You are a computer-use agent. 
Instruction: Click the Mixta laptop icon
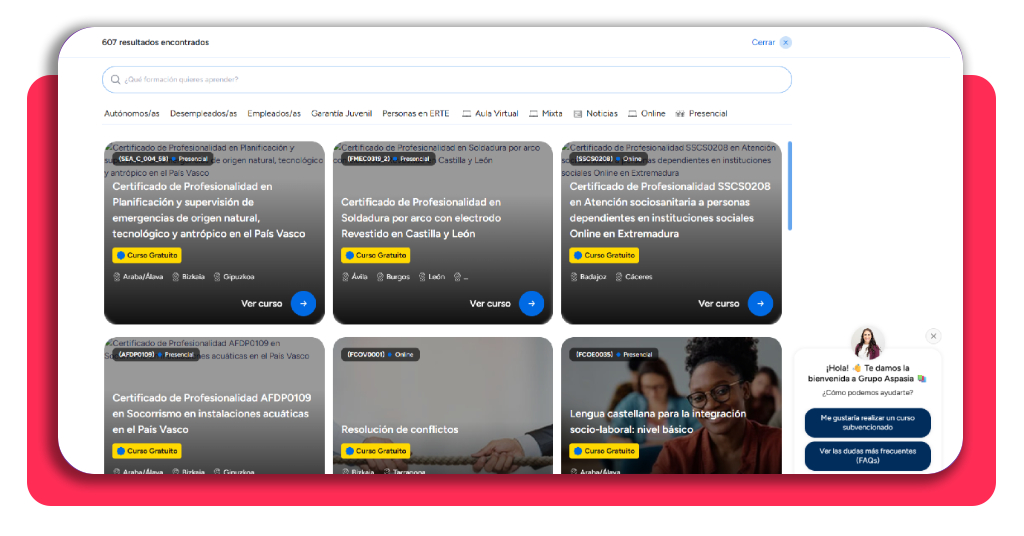click(534, 114)
